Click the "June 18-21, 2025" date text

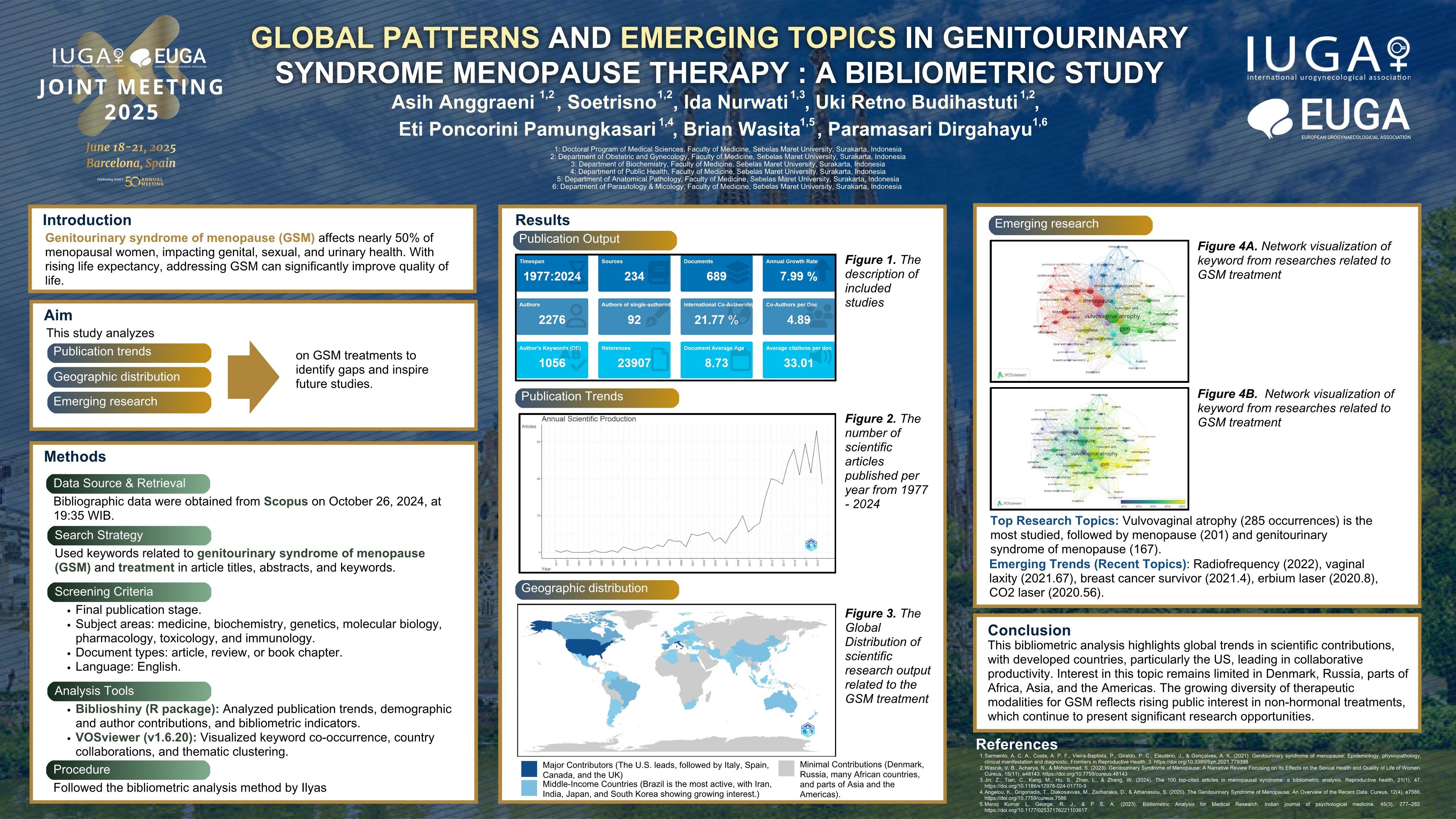point(131,148)
